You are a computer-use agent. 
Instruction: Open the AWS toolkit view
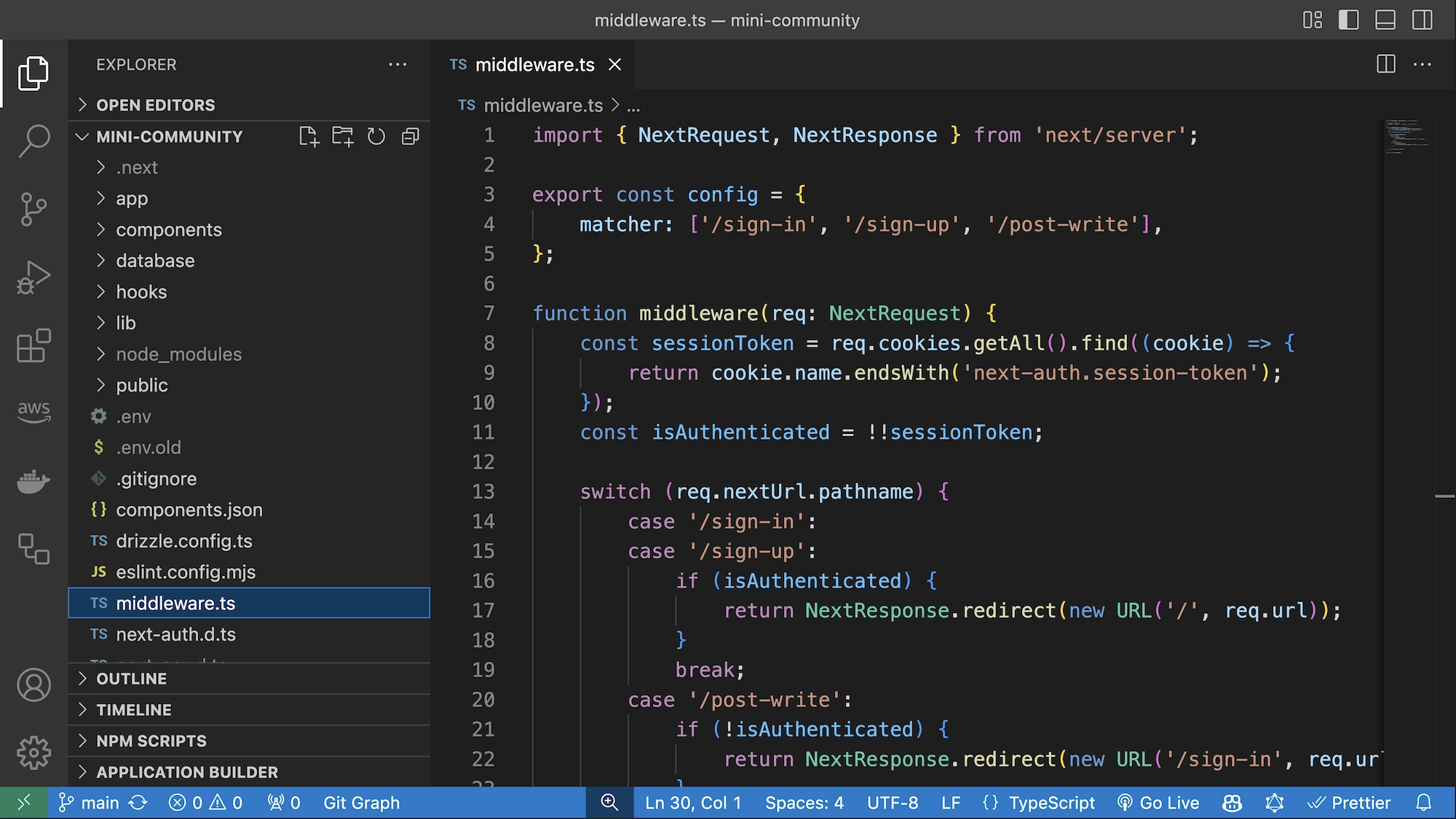33,411
